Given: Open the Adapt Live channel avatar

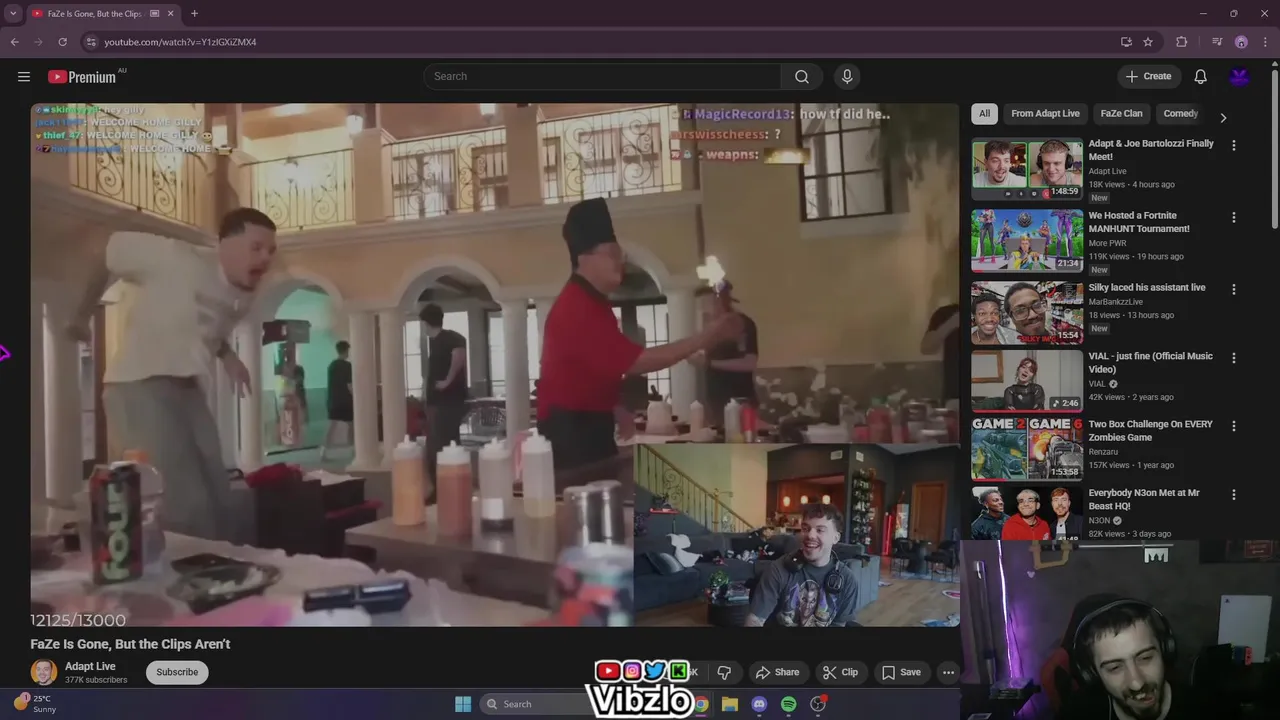Looking at the screenshot, I should tap(44, 672).
